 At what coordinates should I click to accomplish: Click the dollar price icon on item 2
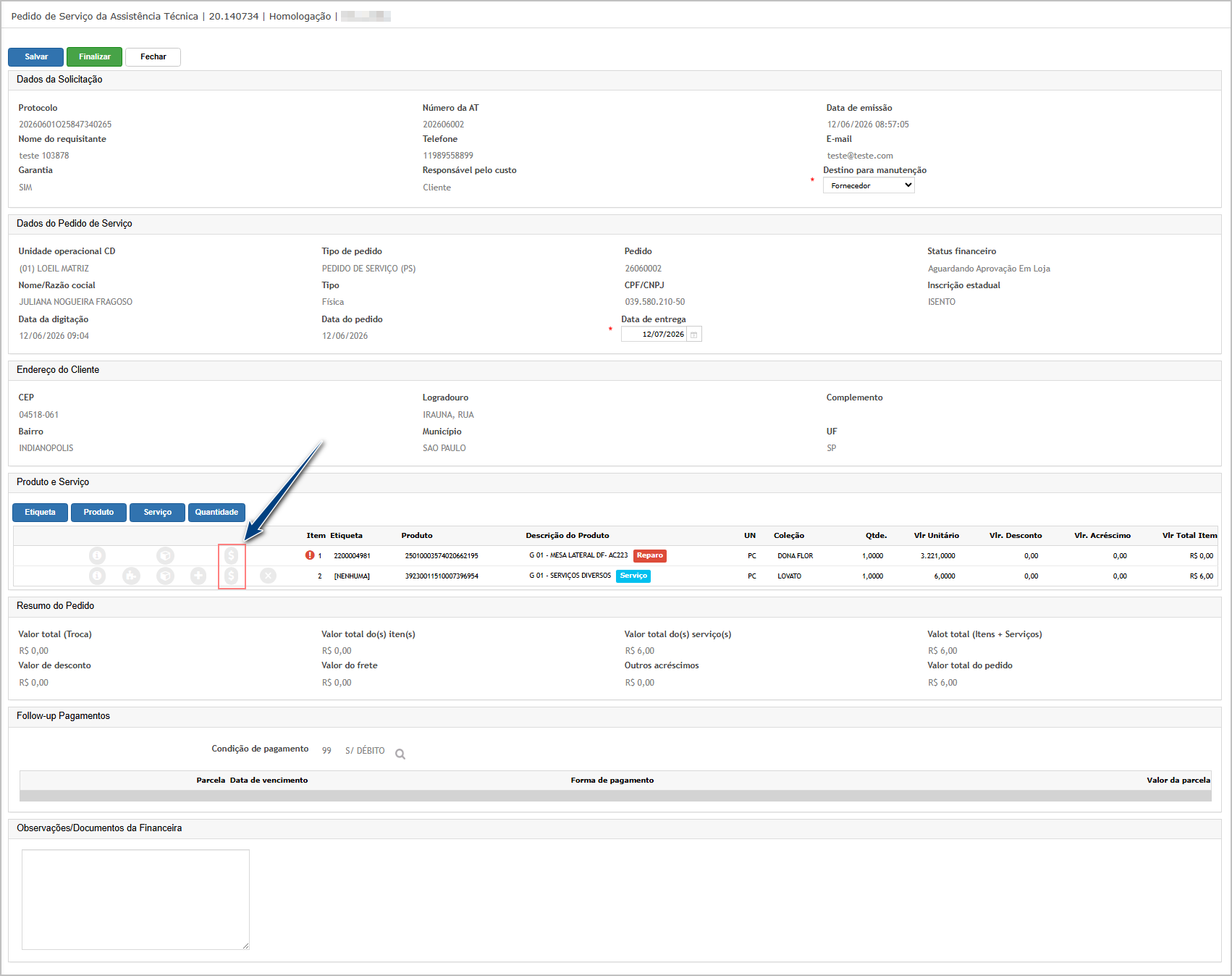coord(231,576)
